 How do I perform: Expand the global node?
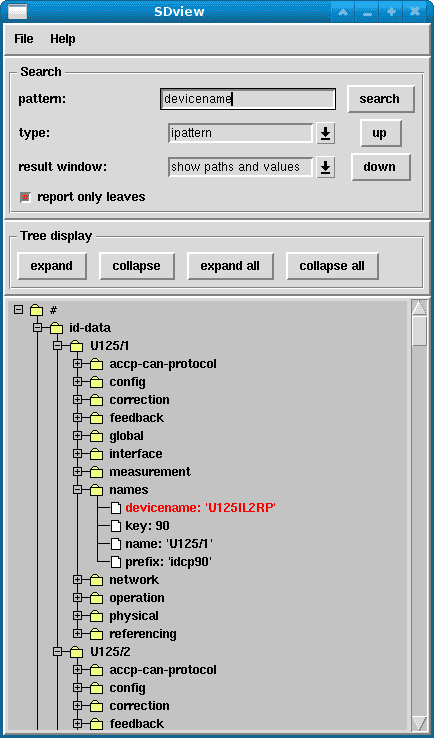click(78, 436)
